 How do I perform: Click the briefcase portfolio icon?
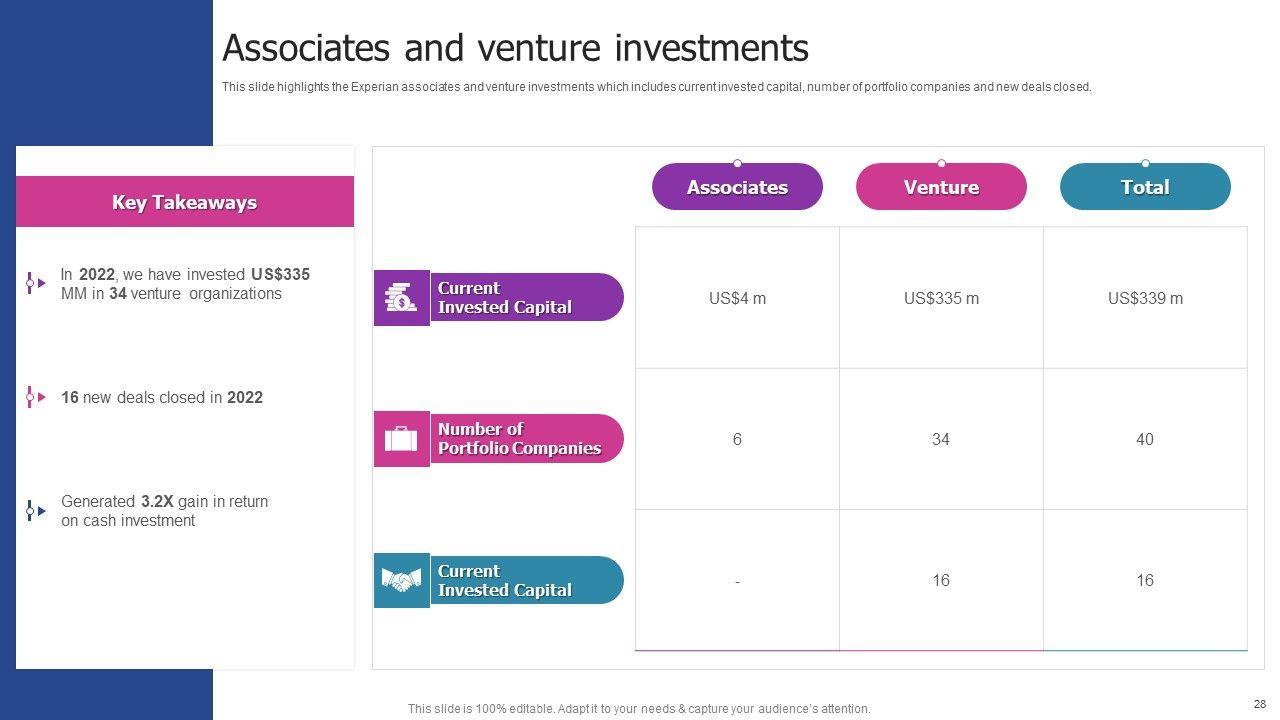tap(401, 439)
